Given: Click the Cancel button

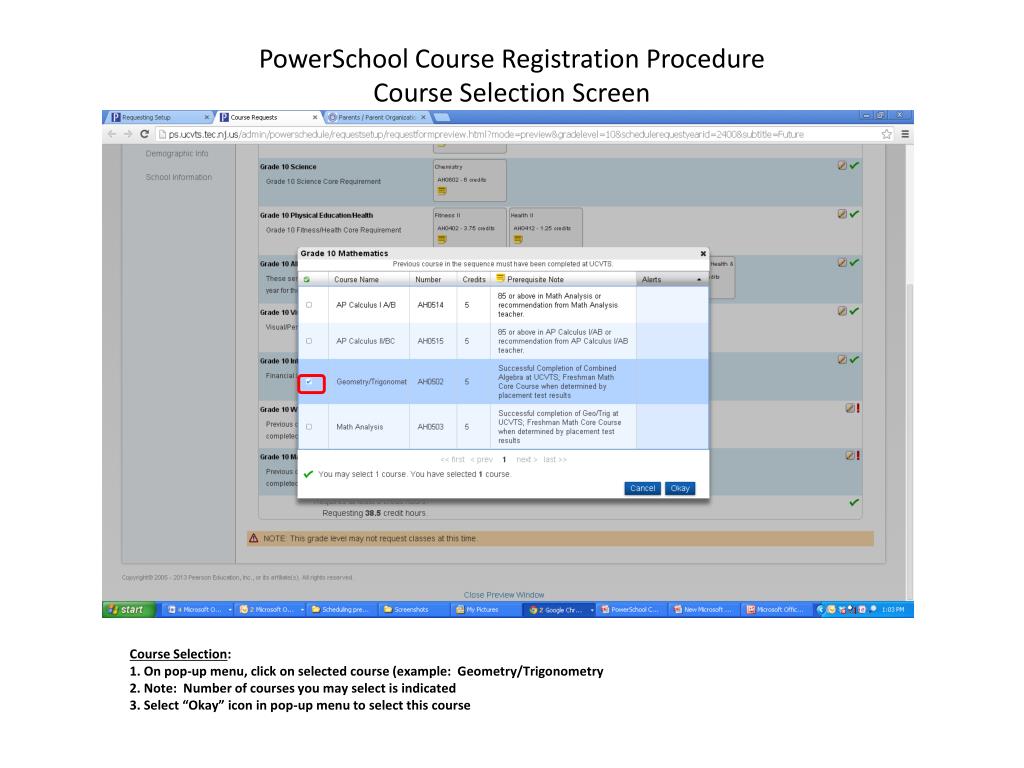Looking at the screenshot, I should (x=643, y=488).
